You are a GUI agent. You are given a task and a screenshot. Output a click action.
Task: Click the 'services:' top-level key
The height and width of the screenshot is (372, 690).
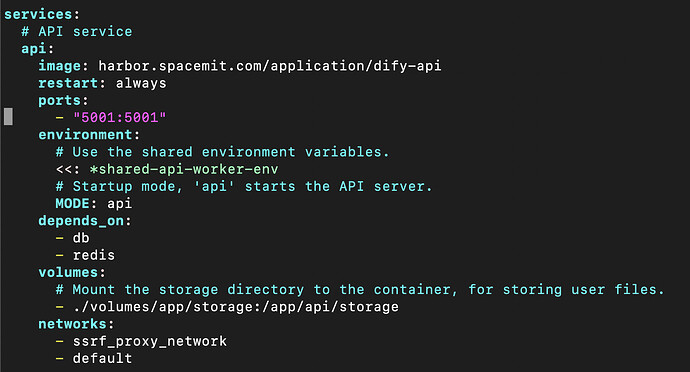tap(42, 14)
